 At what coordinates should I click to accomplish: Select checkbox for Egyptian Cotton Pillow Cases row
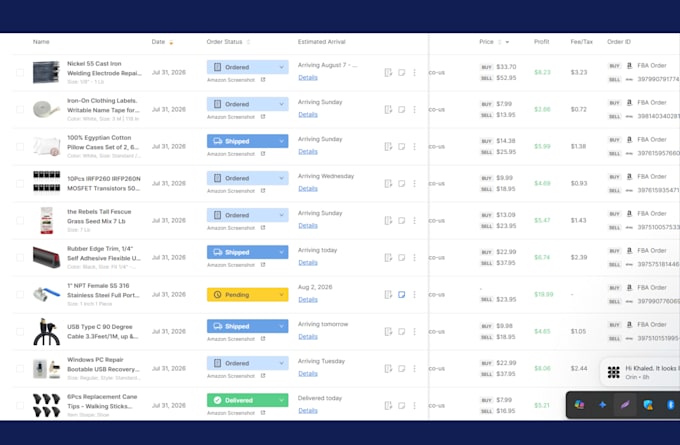(20, 147)
